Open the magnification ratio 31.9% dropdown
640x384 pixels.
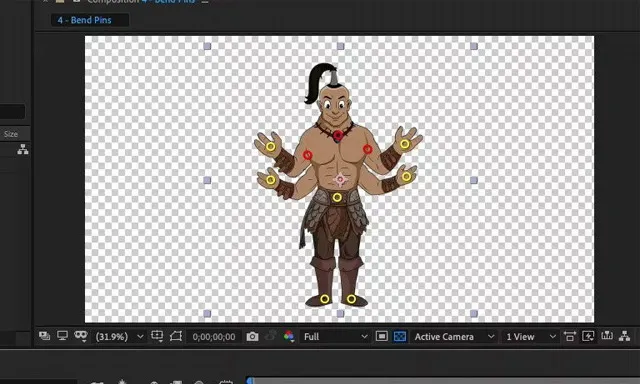click(119, 337)
